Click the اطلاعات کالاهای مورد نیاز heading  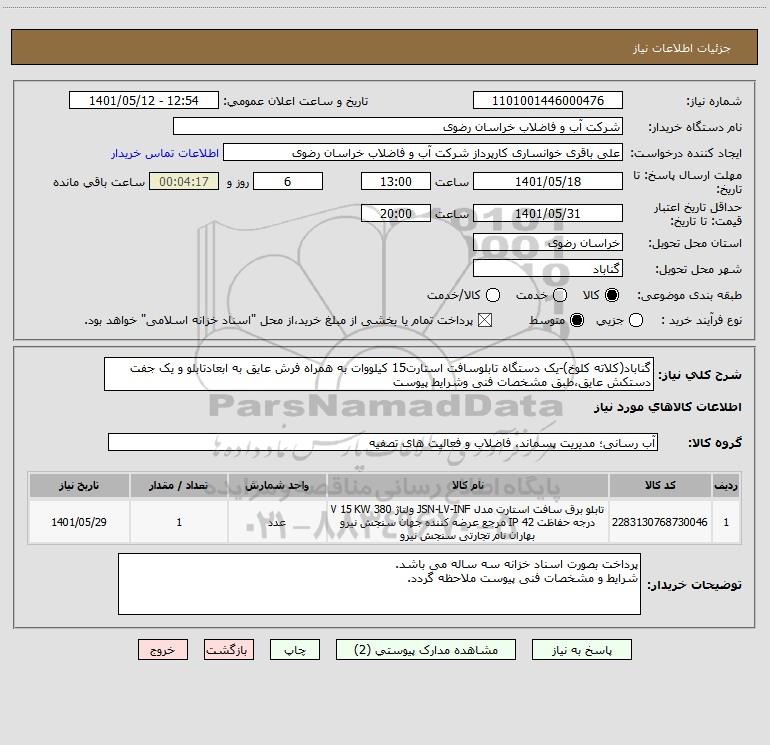(668, 407)
